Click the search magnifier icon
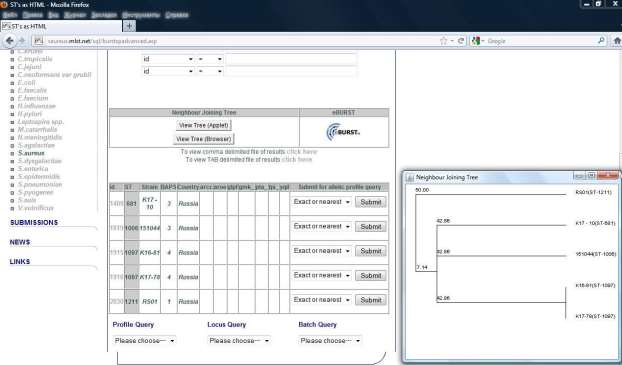This screenshot has width=622, height=365. coord(601,41)
